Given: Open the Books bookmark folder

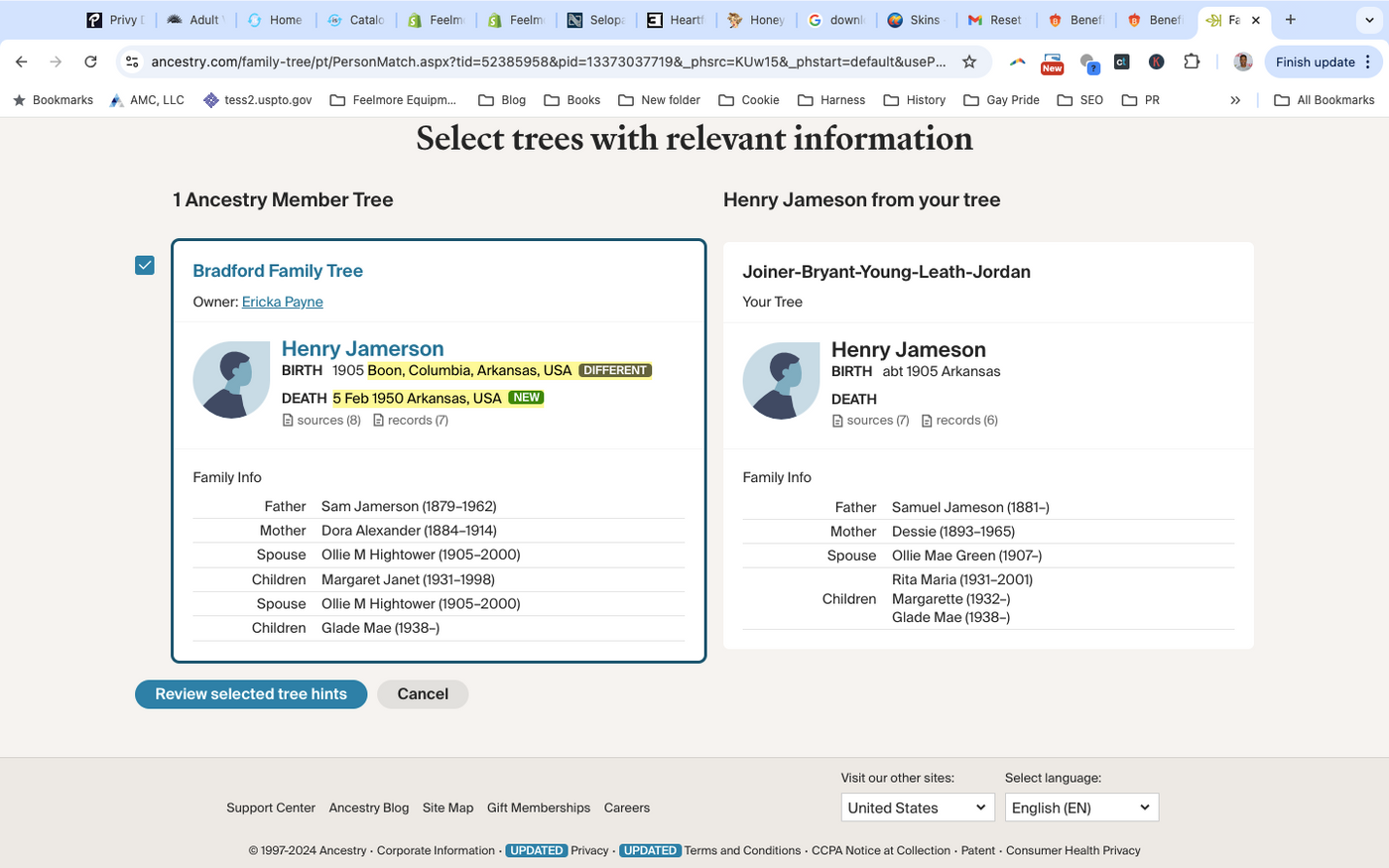Looking at the screenshot, I should pos(571,100).
